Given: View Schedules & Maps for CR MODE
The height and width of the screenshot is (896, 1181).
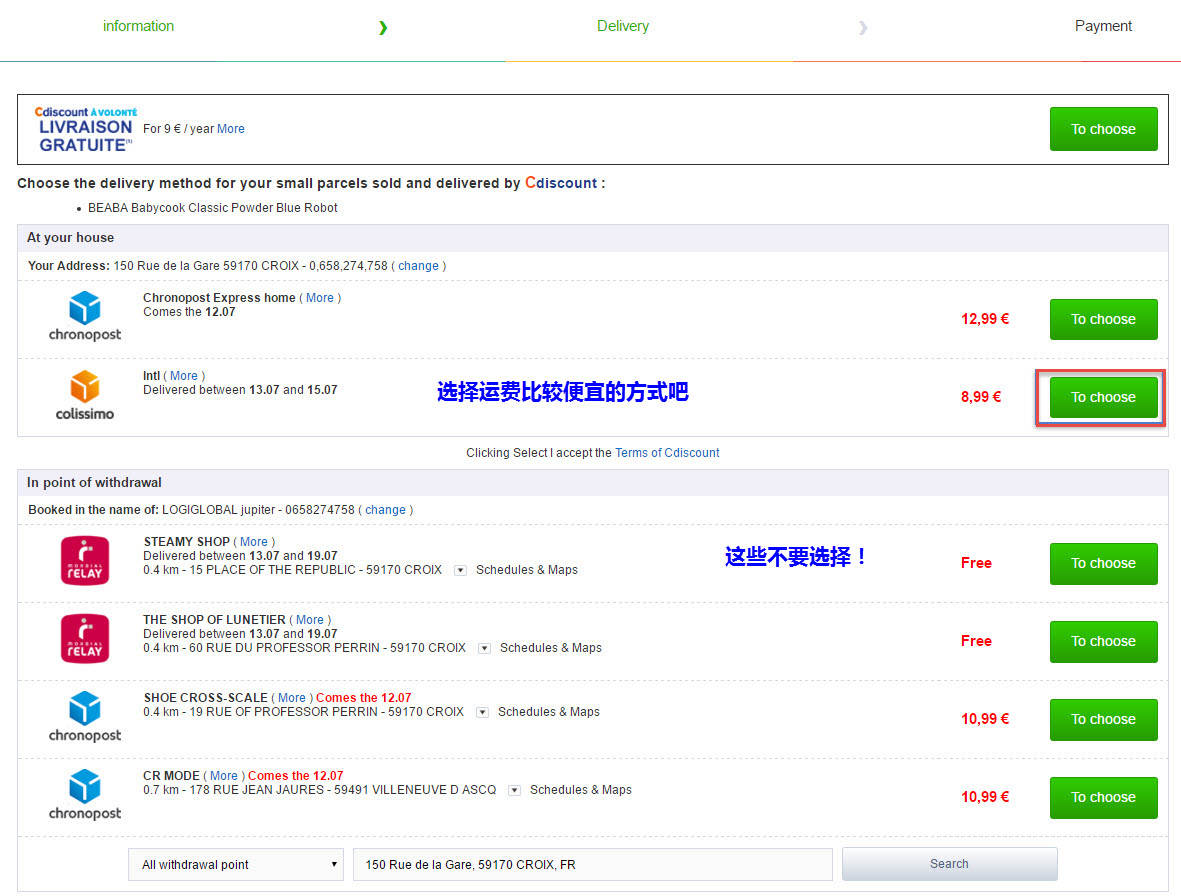Looking at the screenshot, I should [581, 790].
